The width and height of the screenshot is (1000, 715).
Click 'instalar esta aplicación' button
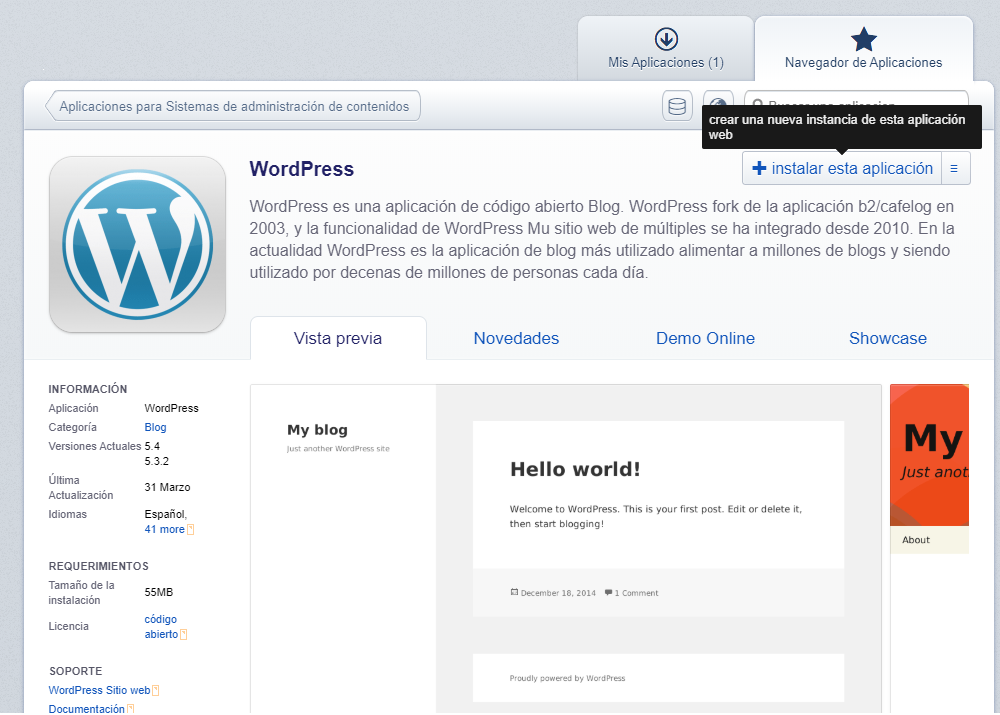coord(842,168)
